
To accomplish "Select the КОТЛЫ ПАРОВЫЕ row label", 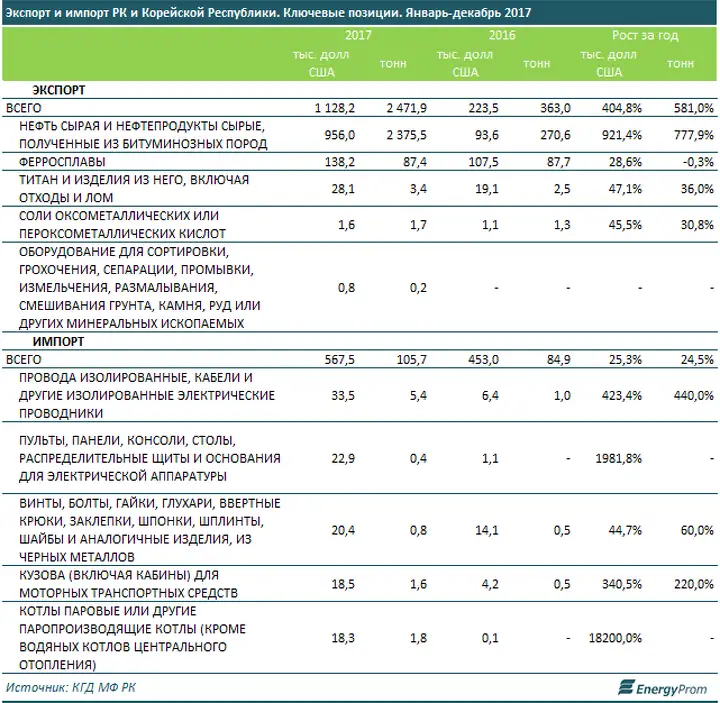I will (x=132, y=638).
